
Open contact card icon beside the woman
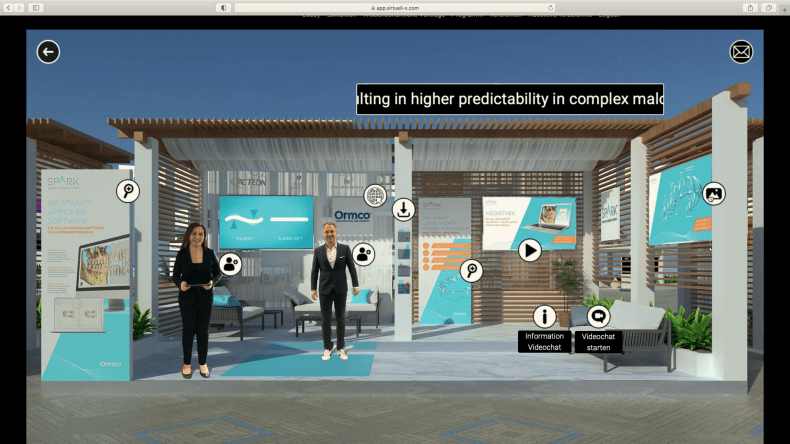pyautogui.click(x=230, y=264)
